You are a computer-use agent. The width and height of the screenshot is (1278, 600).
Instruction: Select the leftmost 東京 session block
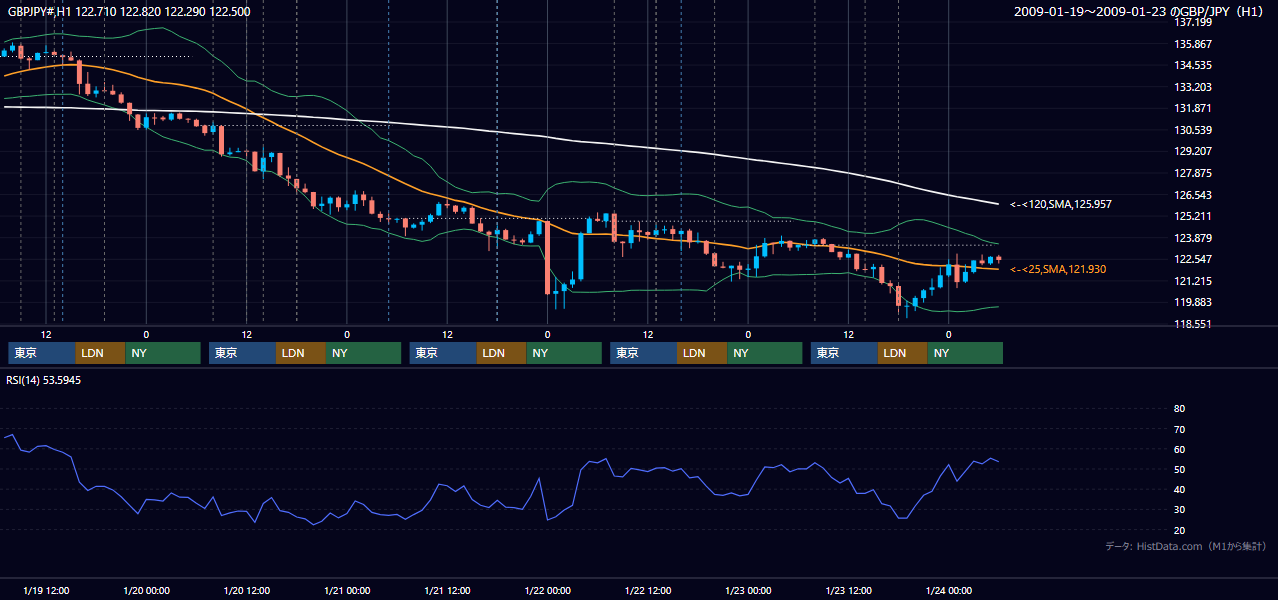pyautogui.click(x=42, y=353)
